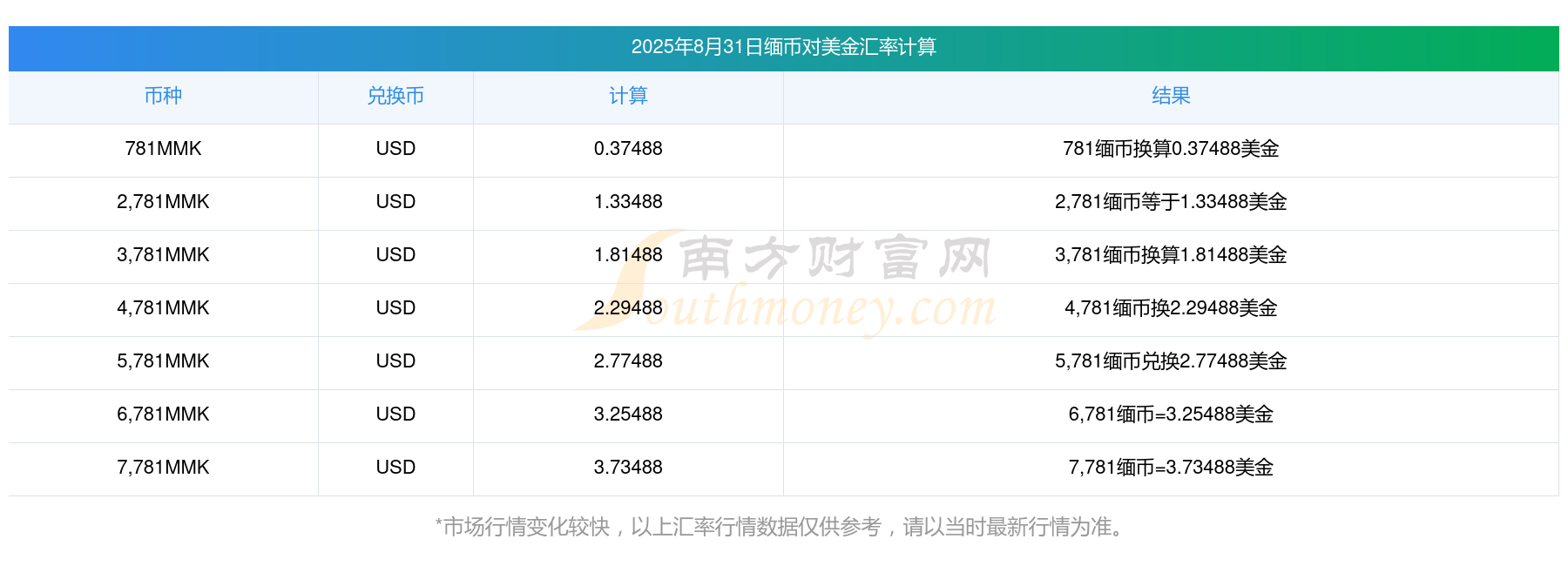Click result 4,781缅币换2.29488美金

pyautogui.click(x=1171, y=308)
